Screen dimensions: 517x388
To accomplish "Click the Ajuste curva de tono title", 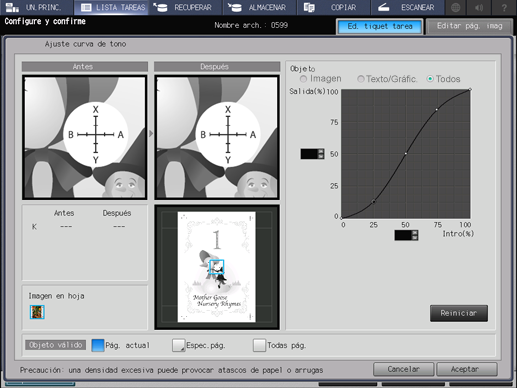I will pos(85,44).
